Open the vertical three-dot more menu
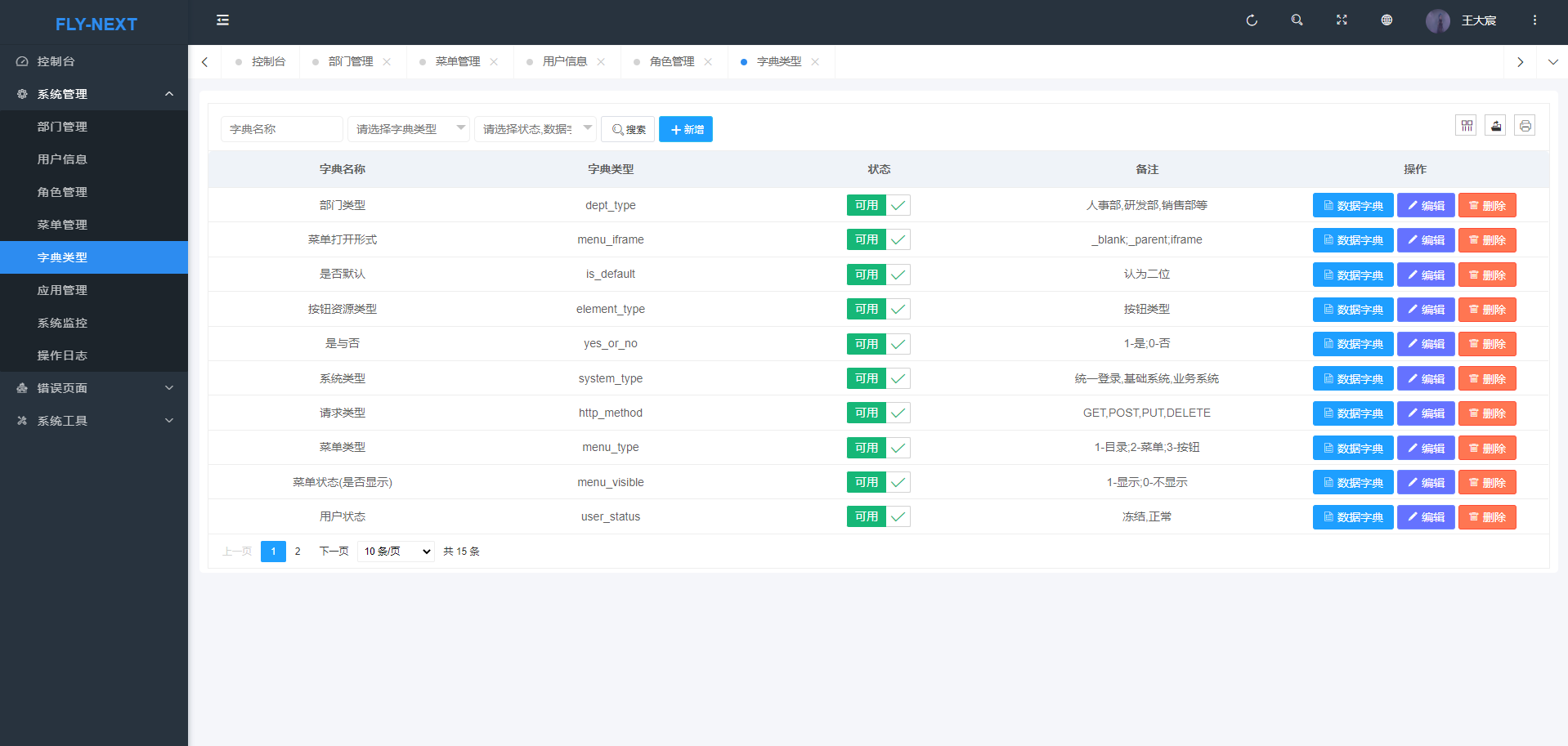Viewport: 1568px width, 746px height. 1534,20
